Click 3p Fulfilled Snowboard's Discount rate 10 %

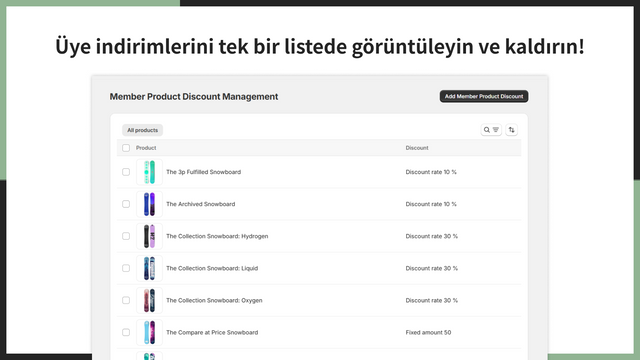coord(431,172)
